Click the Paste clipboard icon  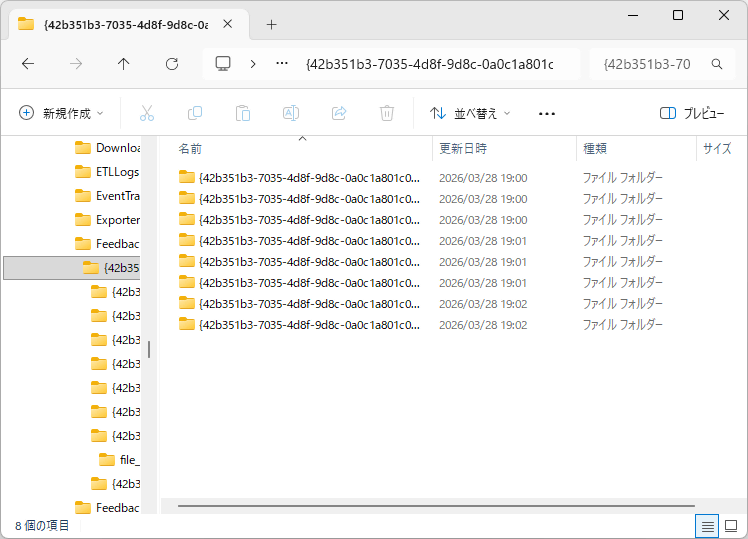[243, 113]
